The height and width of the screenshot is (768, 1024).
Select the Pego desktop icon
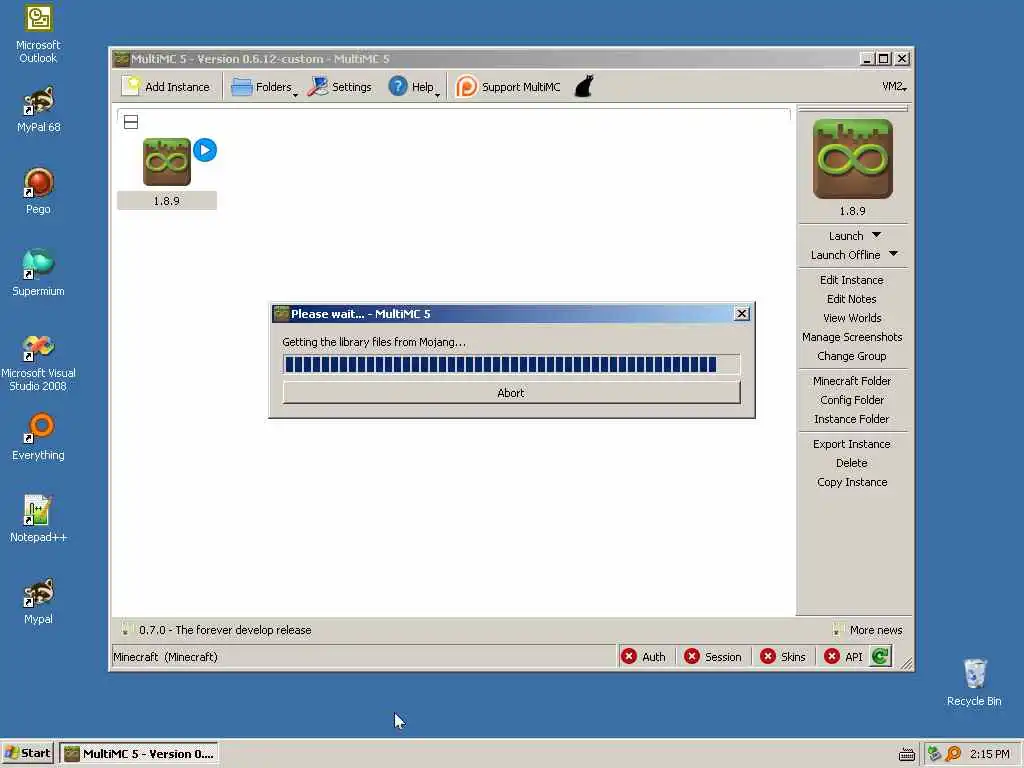[x=39, y=191]
